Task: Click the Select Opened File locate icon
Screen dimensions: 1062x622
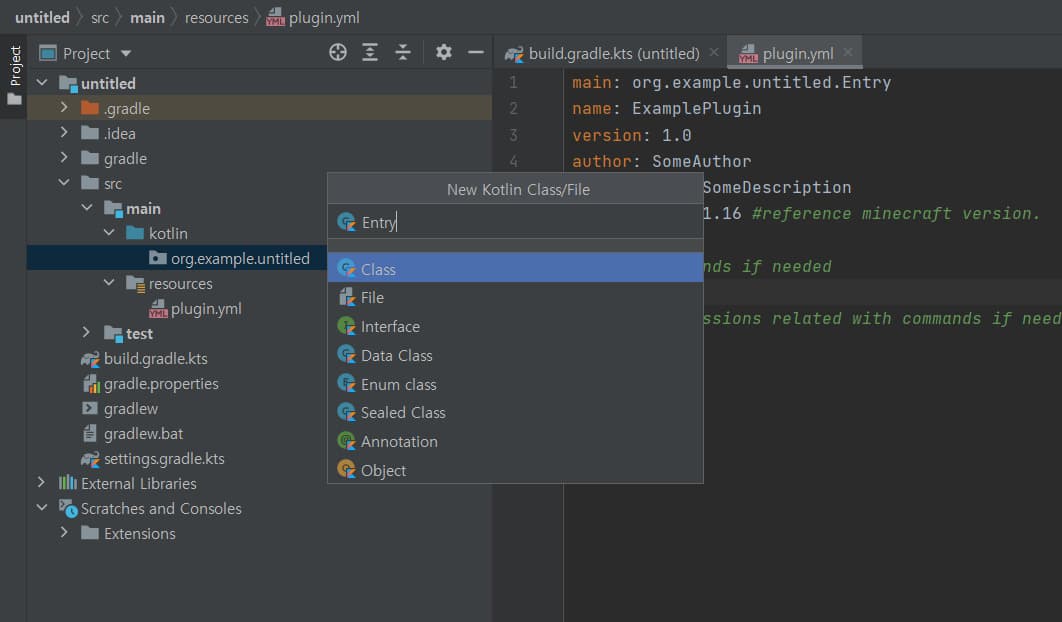Action: [x=338, y=53]
